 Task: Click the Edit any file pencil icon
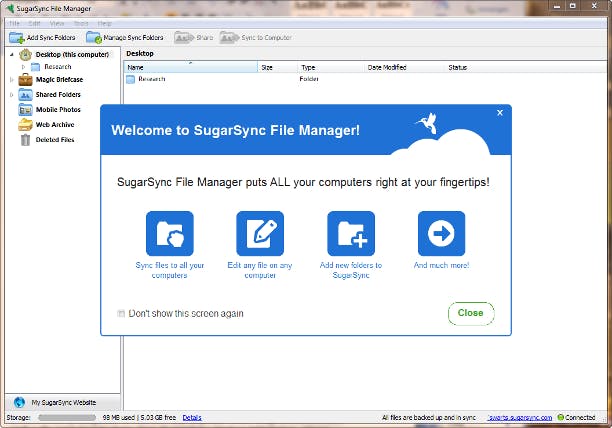coord(260,233)
